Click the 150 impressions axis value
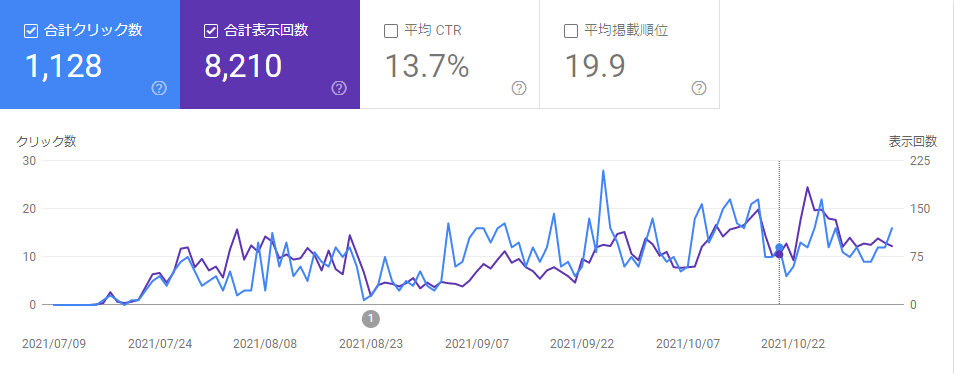The height and width of the screenshot is (374, 954). (x=920, y=209)
